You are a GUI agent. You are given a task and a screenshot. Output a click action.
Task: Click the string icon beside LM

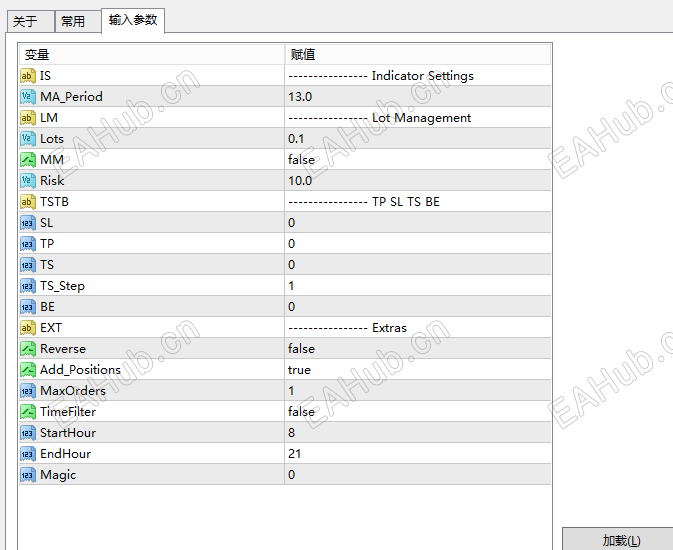click(x=28, y=118)
